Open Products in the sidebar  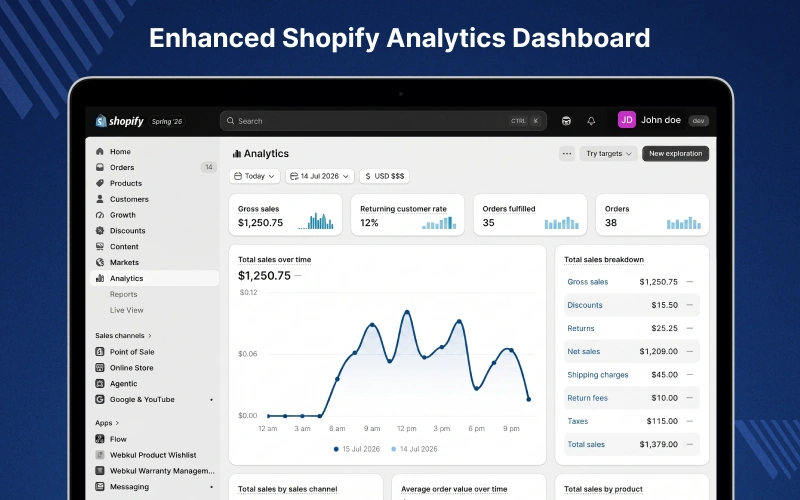155,183
